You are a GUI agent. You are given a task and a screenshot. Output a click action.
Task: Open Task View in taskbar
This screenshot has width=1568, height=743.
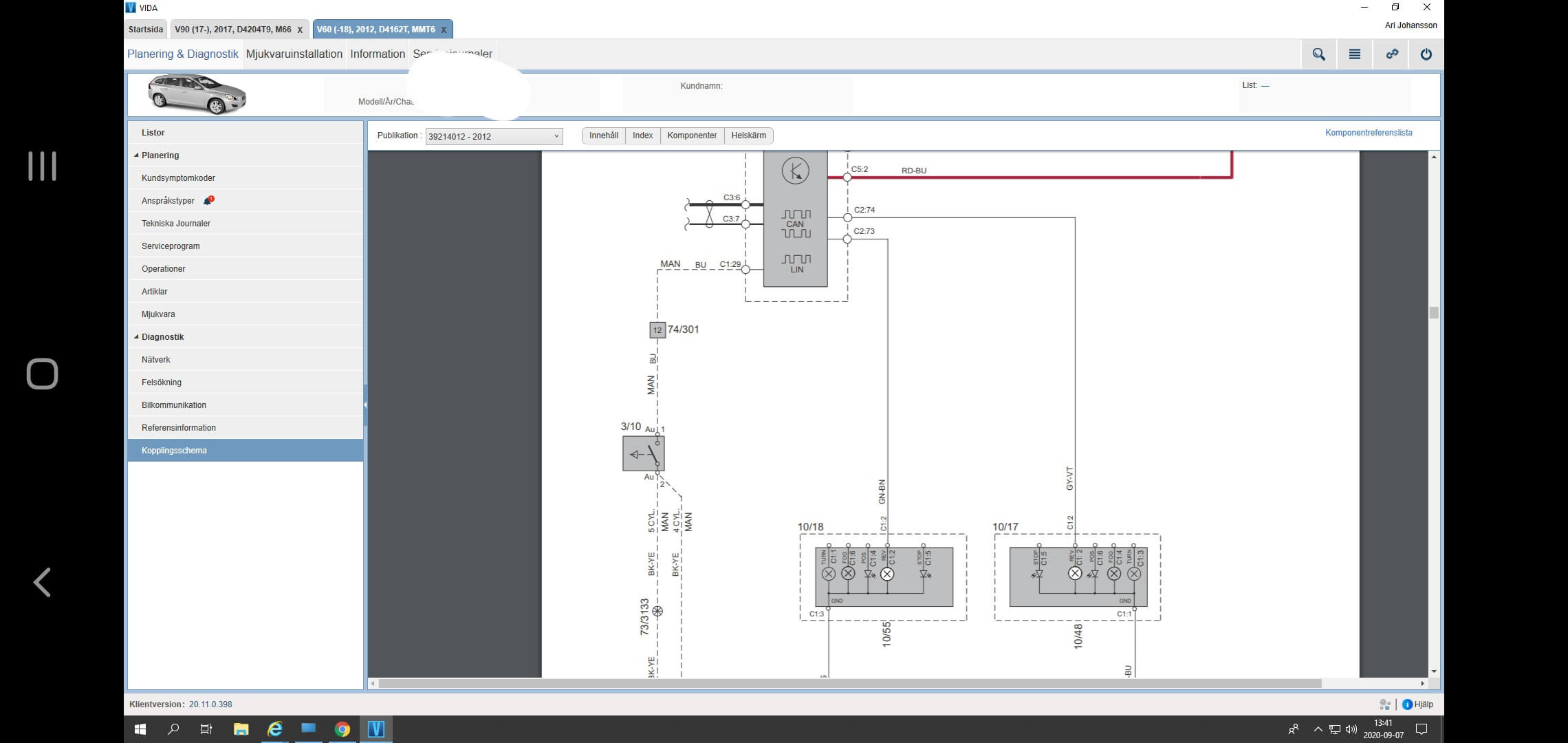[x=206, y=729]
